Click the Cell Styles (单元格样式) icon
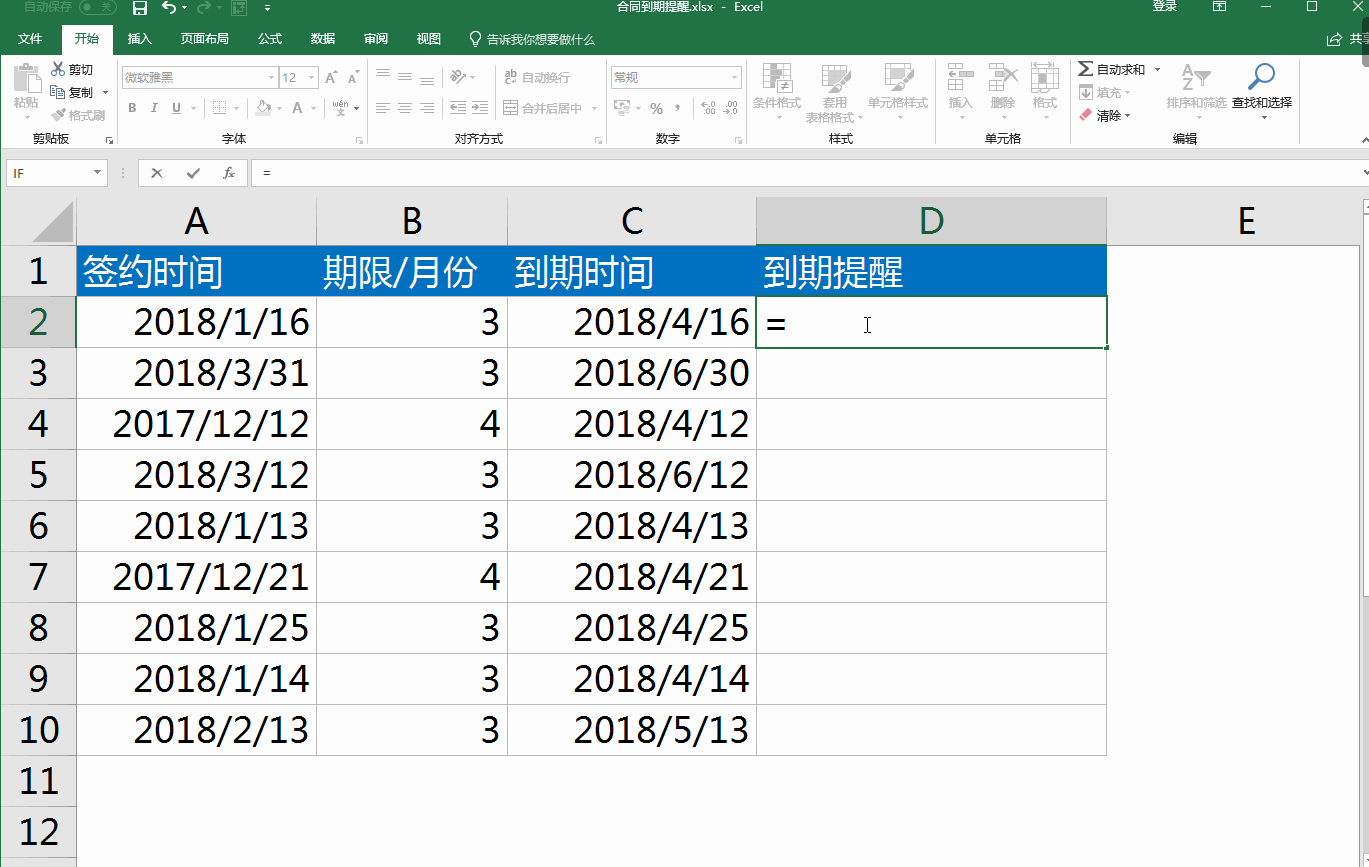The image size is (1369, 867). tap(898, 78)
